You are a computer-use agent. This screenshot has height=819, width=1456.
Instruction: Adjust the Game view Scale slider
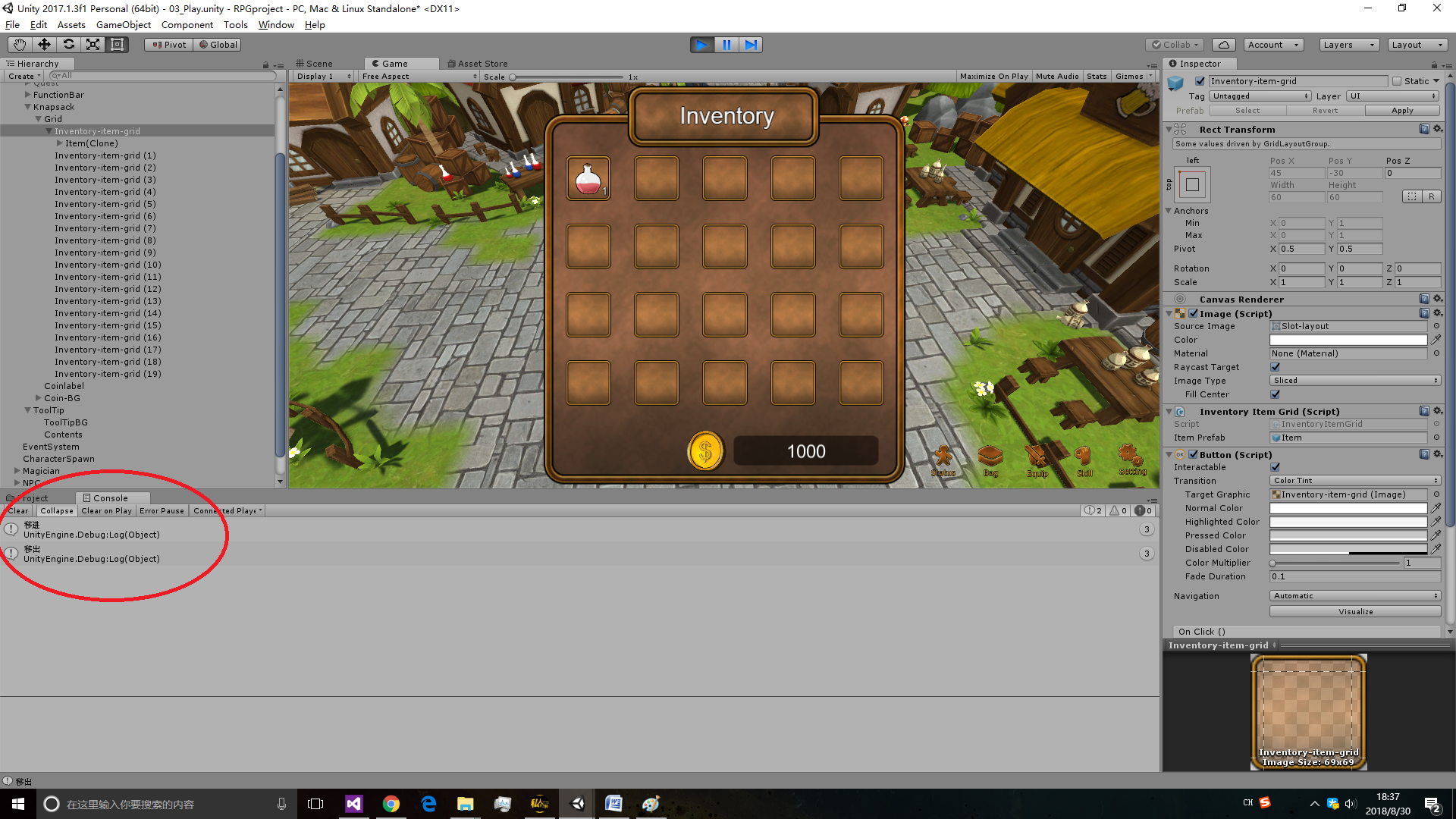tap(567, 77)
